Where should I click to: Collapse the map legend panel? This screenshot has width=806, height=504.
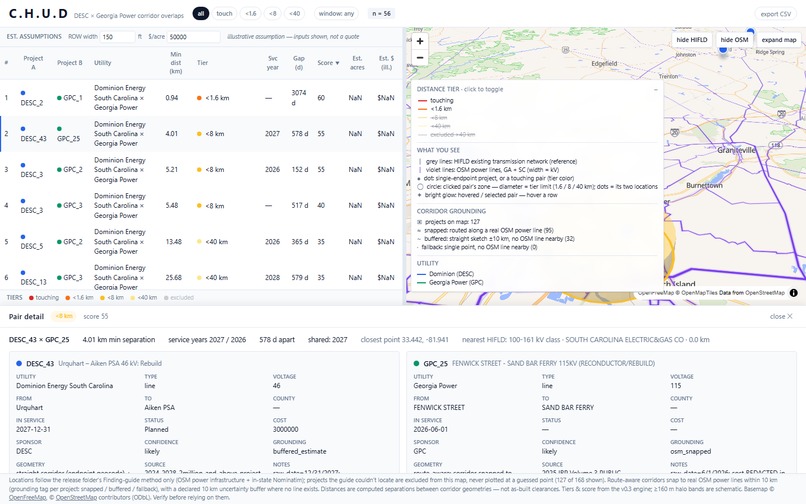pos(655,89)
